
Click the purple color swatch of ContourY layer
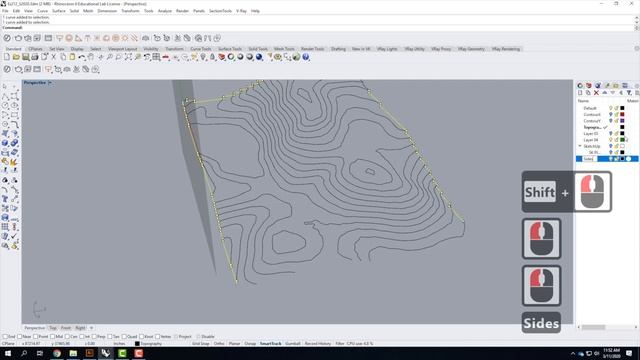tap(622, 121)
